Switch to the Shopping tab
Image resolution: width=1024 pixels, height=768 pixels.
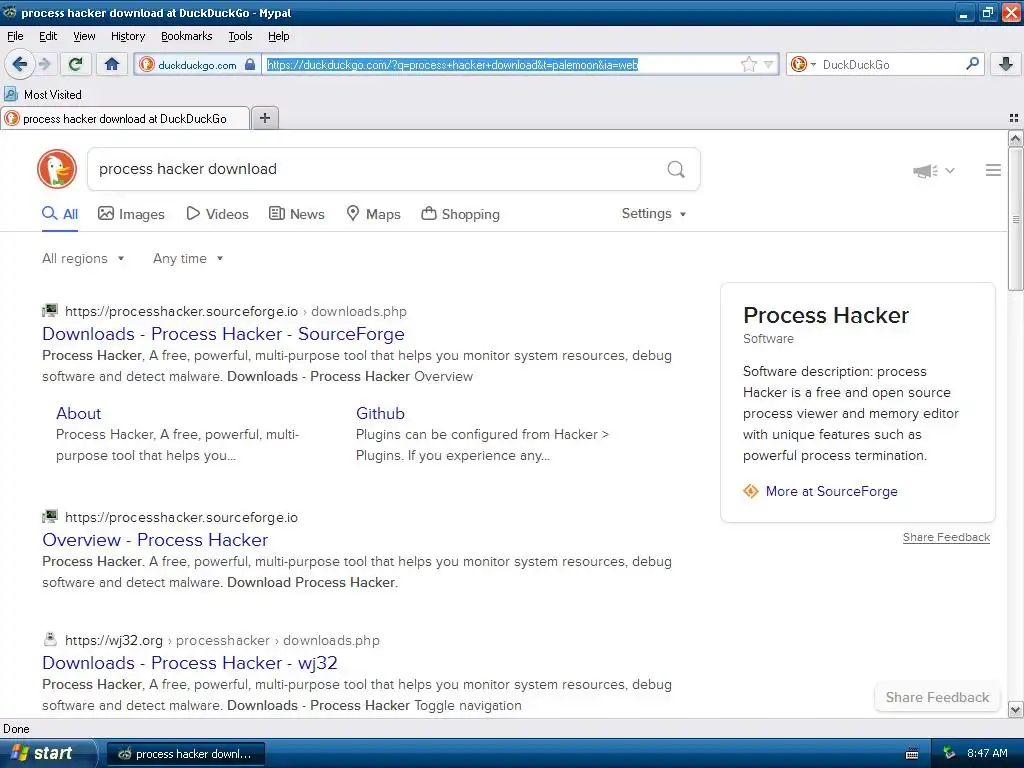click(460, 214)
